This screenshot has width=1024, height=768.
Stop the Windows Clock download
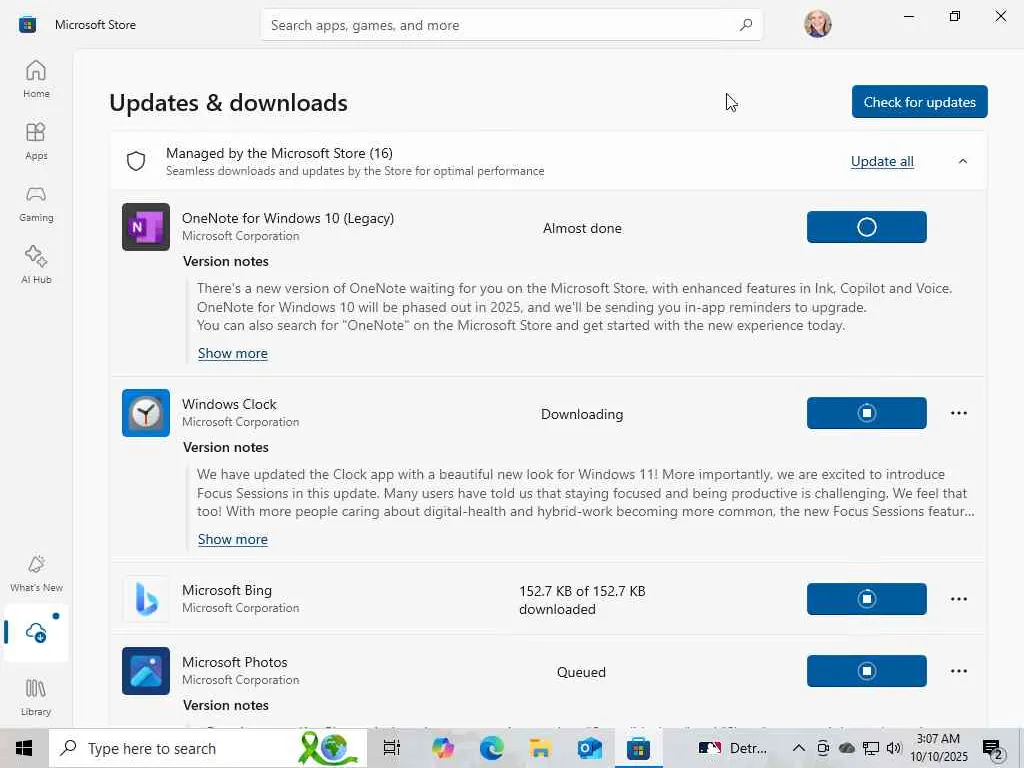click(866, 413)
